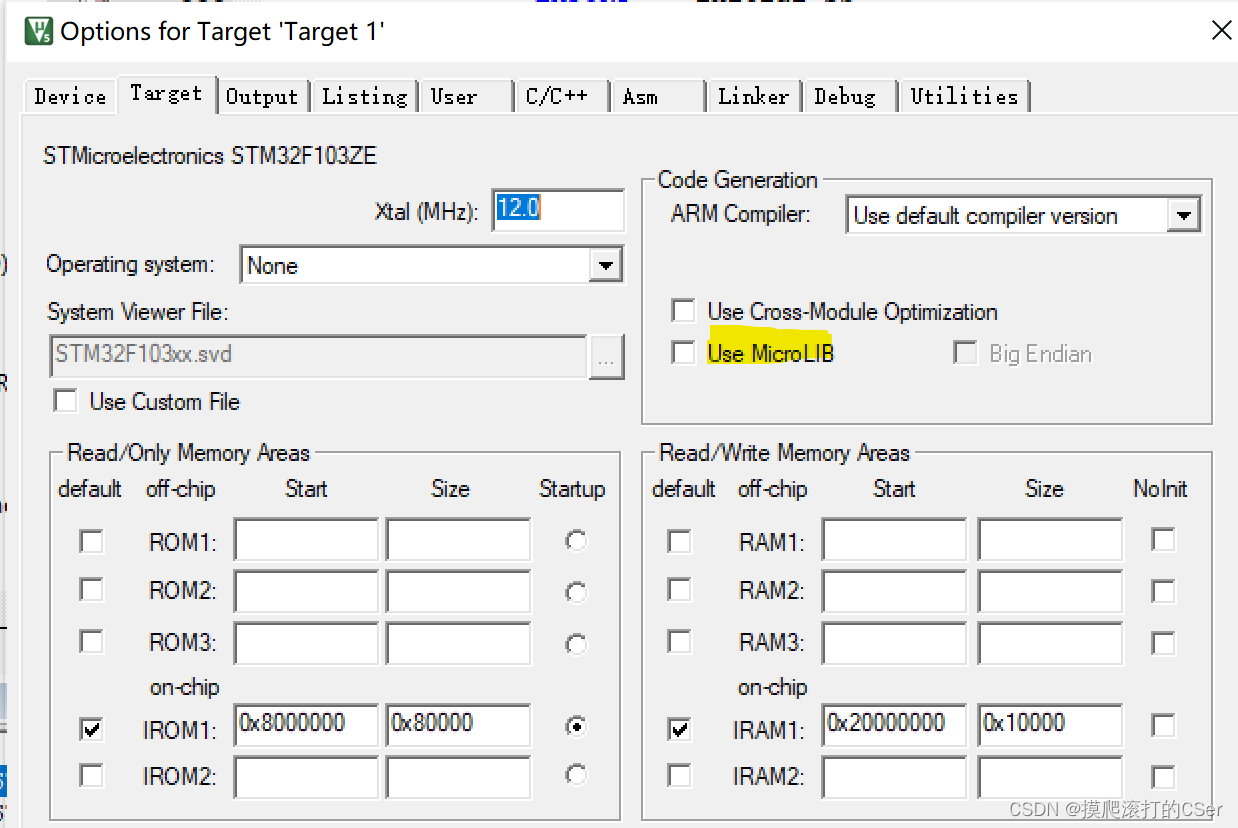Click the IROM1 Size field 0x80000
The height and width of the screenshot is (828, 1238).
(x=458, y=726)
